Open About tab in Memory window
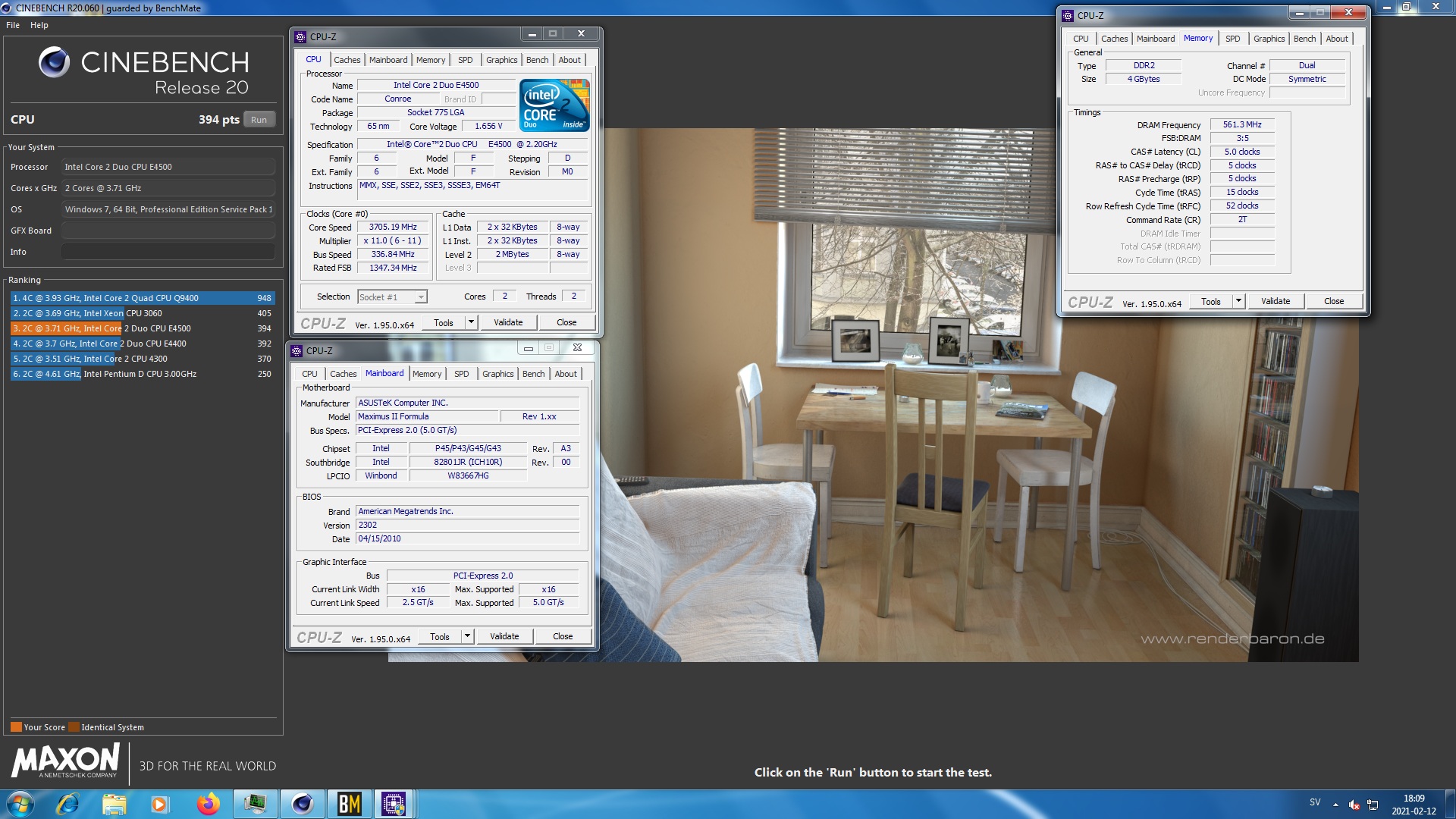The image size is (1456, 819). point(1337,39)
